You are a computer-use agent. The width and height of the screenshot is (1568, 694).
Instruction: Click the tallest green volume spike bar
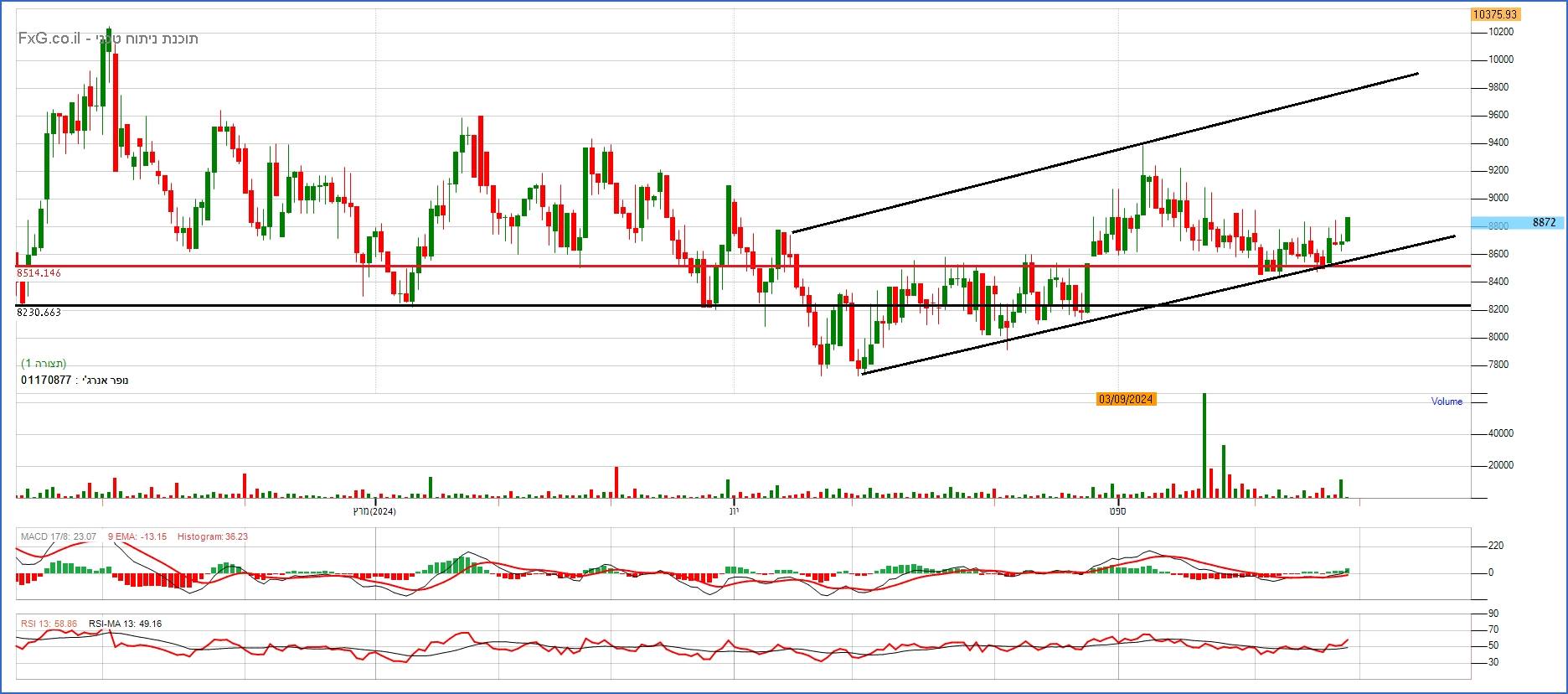pos(1204,445)
